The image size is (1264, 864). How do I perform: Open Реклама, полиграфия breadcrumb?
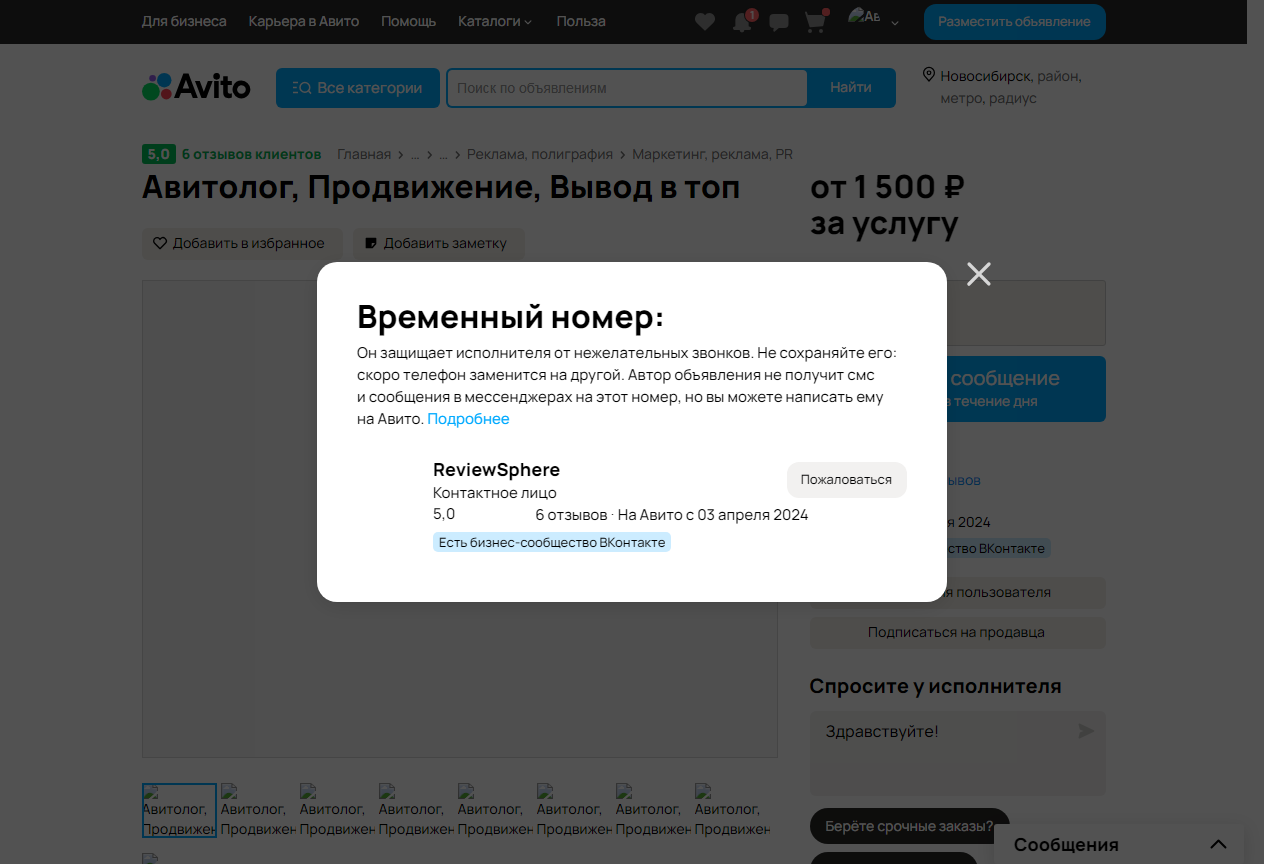pos(540,154)
